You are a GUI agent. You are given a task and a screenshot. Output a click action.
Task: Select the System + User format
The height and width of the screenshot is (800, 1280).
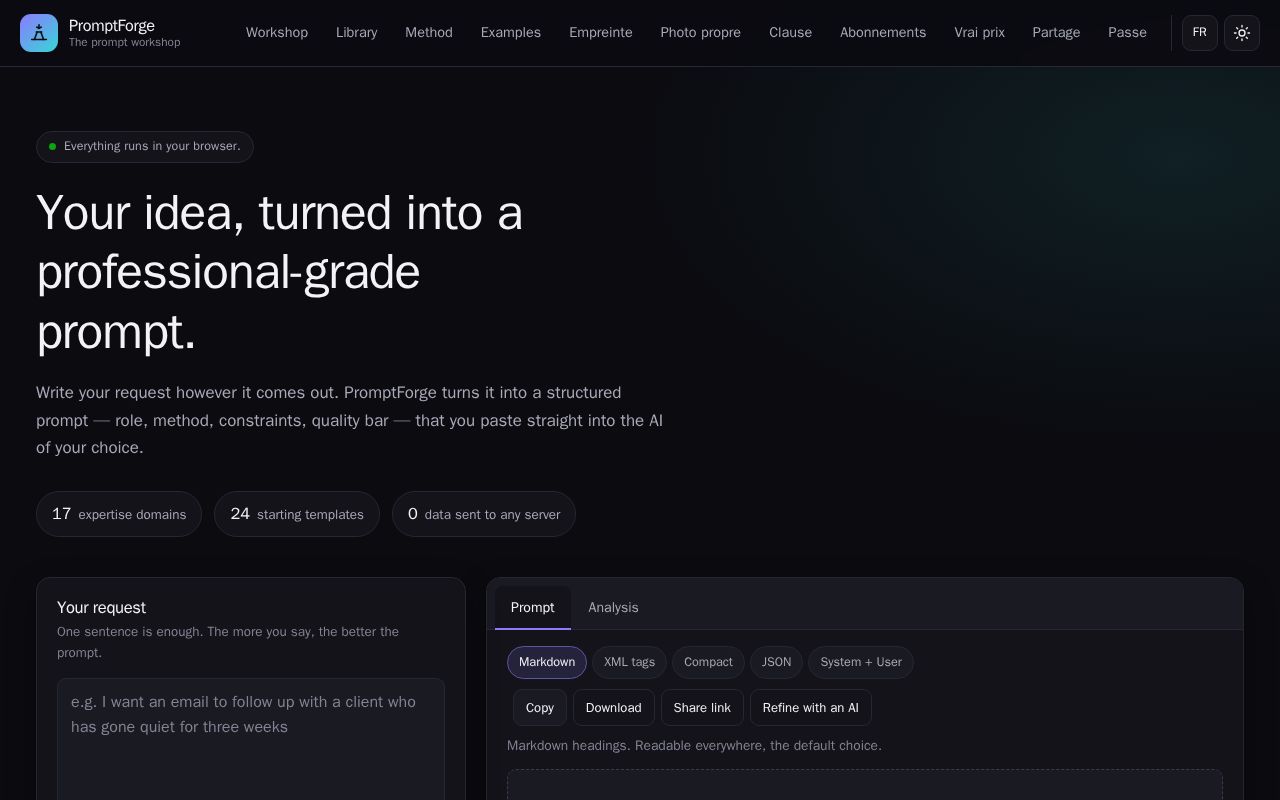click(x=861, y=662)
